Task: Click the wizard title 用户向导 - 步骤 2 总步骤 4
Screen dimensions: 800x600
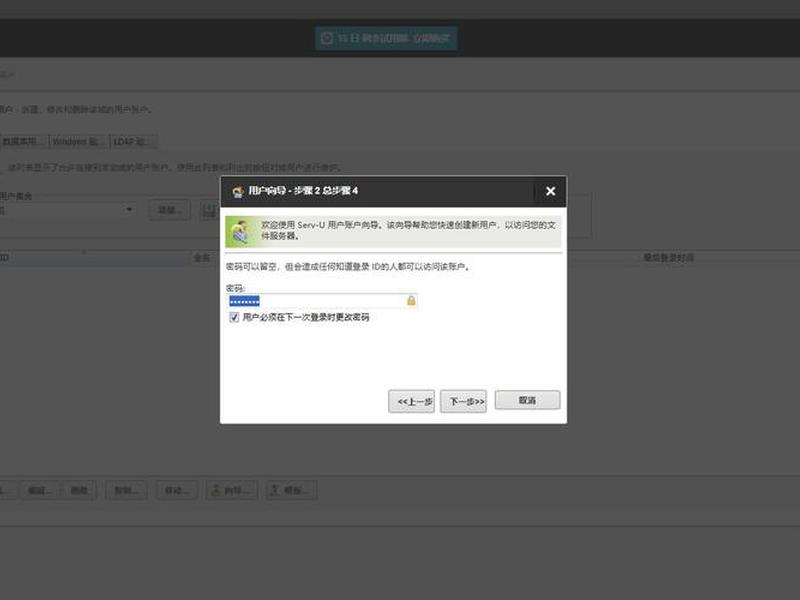Action: click(303, 191)
